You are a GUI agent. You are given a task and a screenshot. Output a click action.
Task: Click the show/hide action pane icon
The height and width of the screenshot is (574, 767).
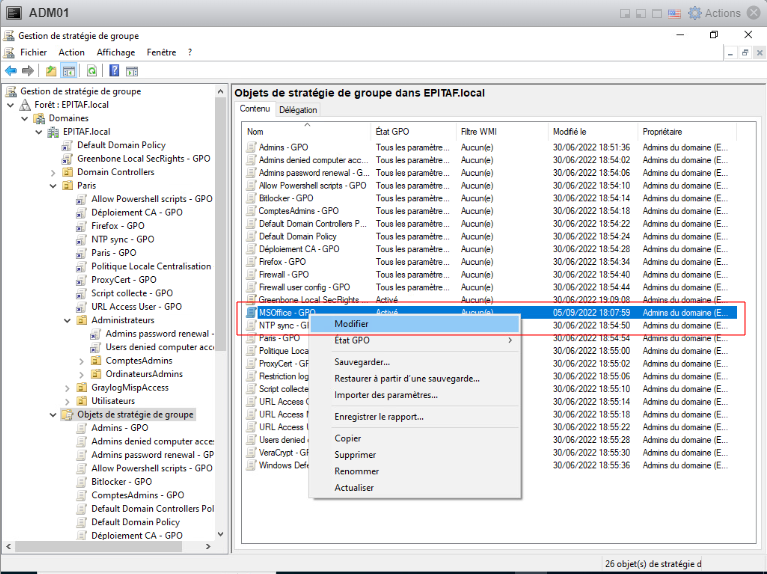pyautogui.click(x=131, y=71)
